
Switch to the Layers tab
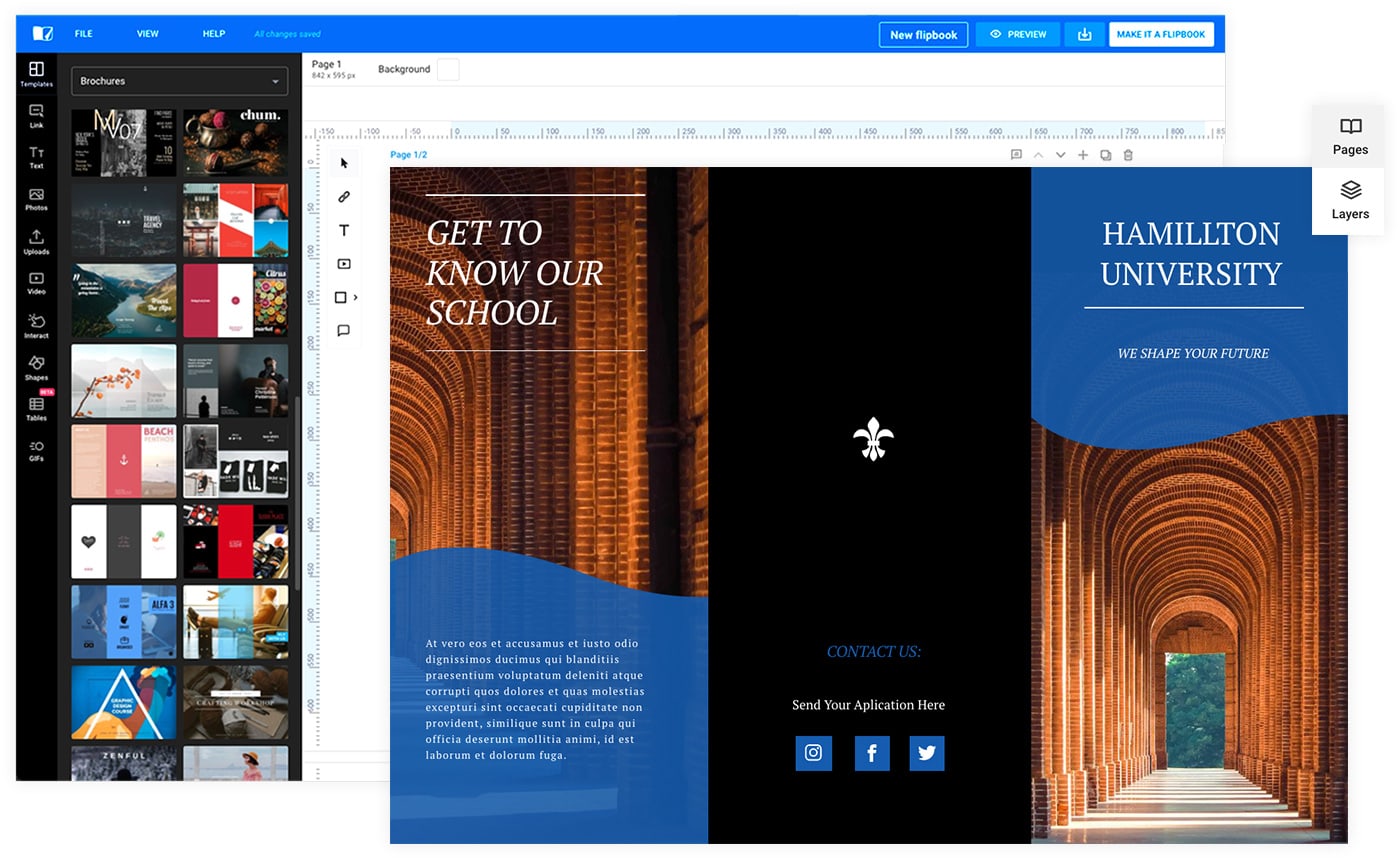coord(1349,200)
